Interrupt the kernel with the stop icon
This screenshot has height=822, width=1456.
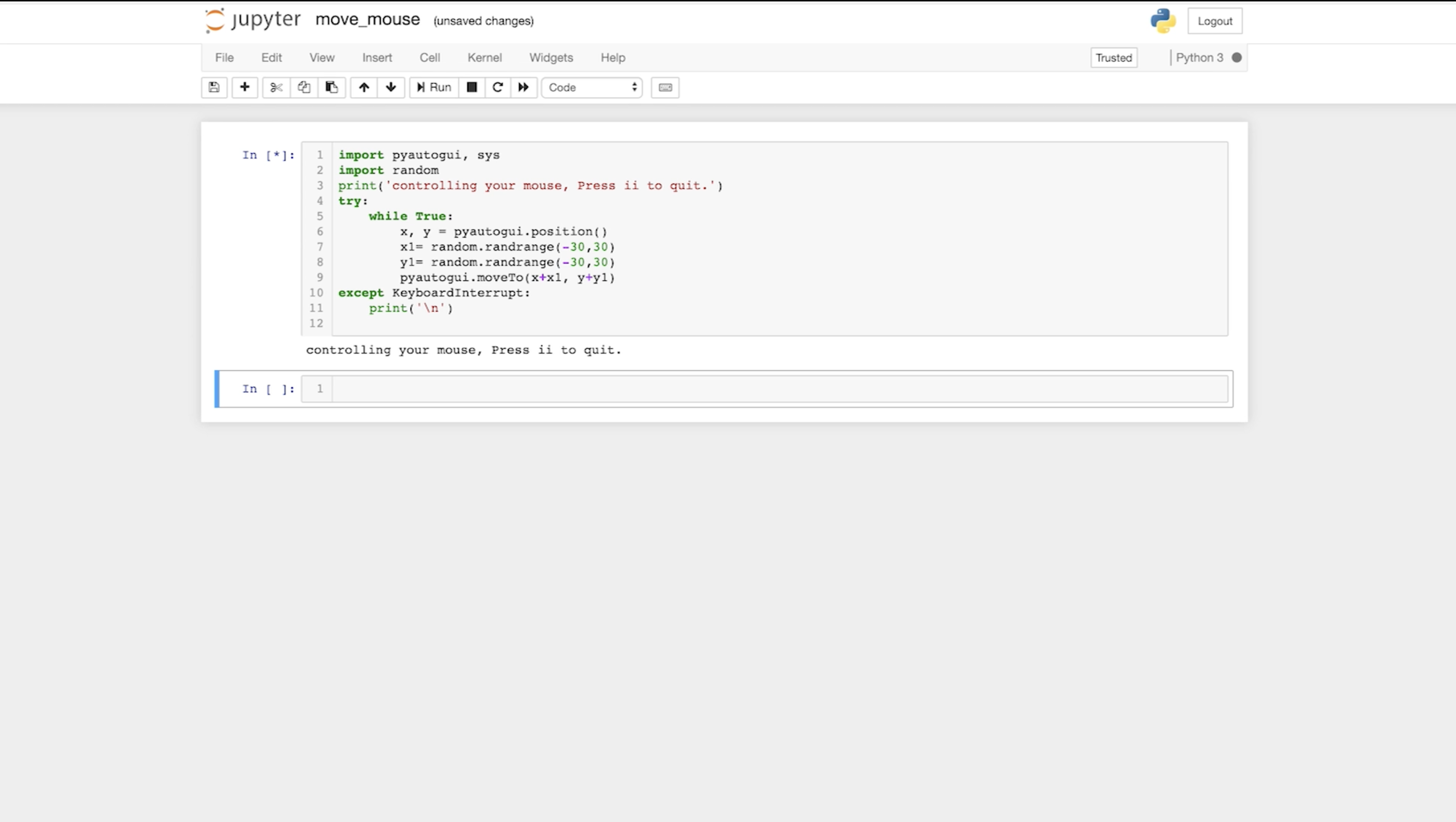pos(472,87)
